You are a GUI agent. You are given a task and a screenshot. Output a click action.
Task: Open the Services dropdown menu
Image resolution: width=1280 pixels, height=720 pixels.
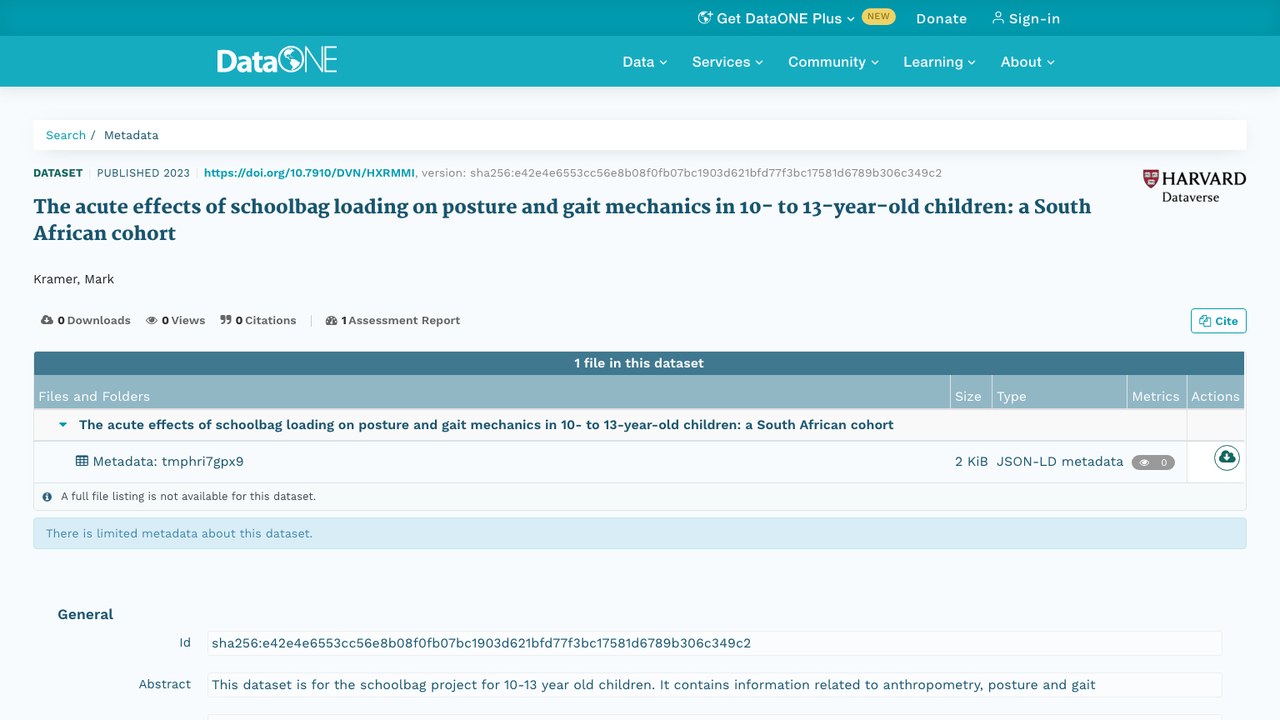[728, 62]
